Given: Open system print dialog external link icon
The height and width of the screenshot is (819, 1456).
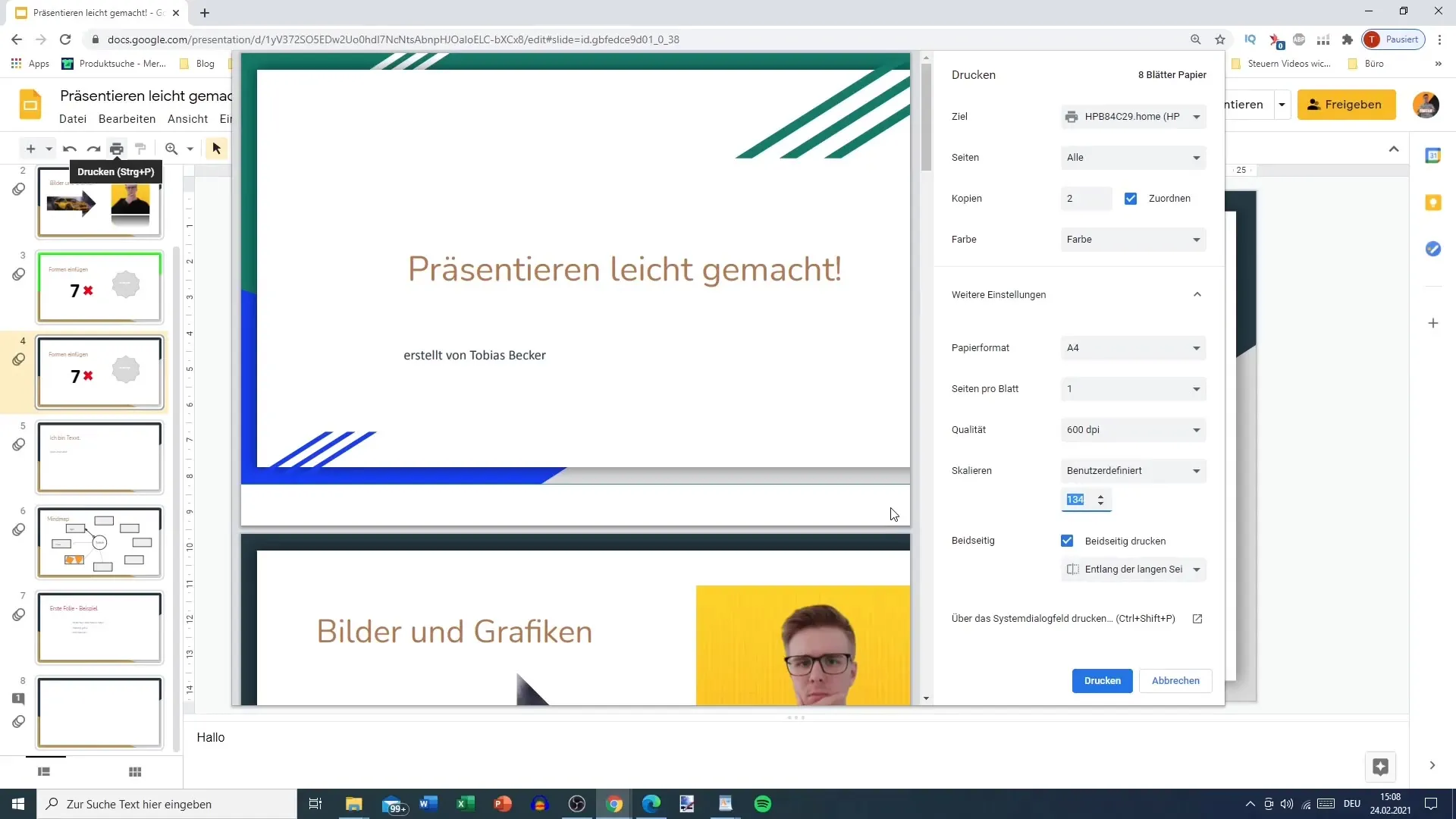Looking at the screenshot, I should coord(1197,619).
